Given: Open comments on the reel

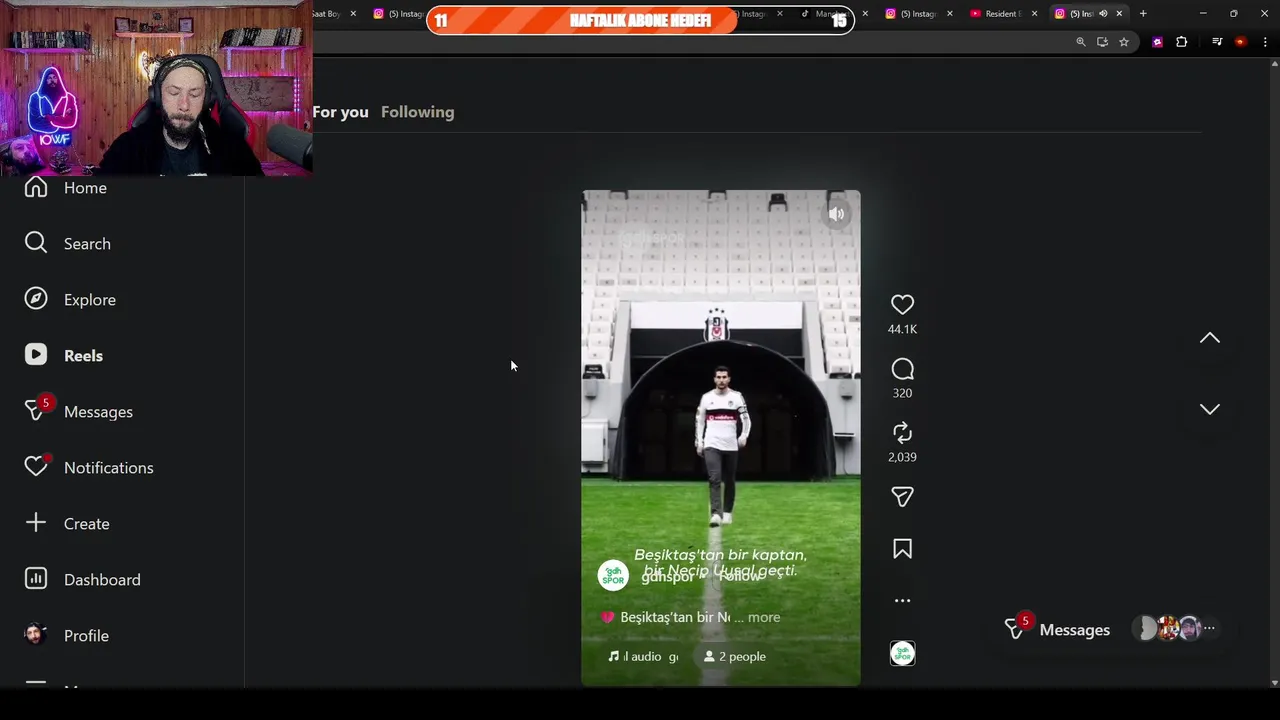Looking at the screenshot, I should (902, 370).
